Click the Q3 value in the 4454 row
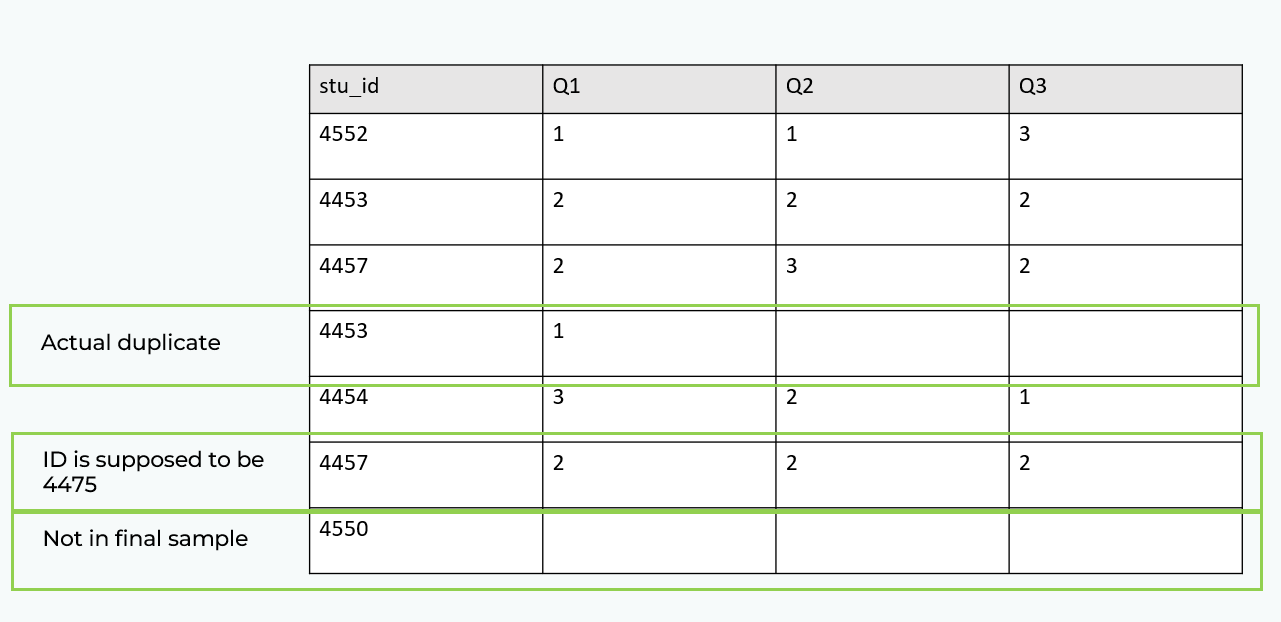Image resolution: width=1281 pixels, height=622 pixels. 1024,398
